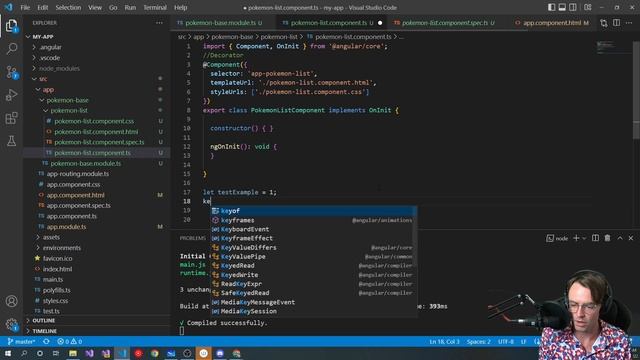Click the synchronize changes icon in status bar
640x360 pixels.
pyautogui.click(x=46, y=341)
